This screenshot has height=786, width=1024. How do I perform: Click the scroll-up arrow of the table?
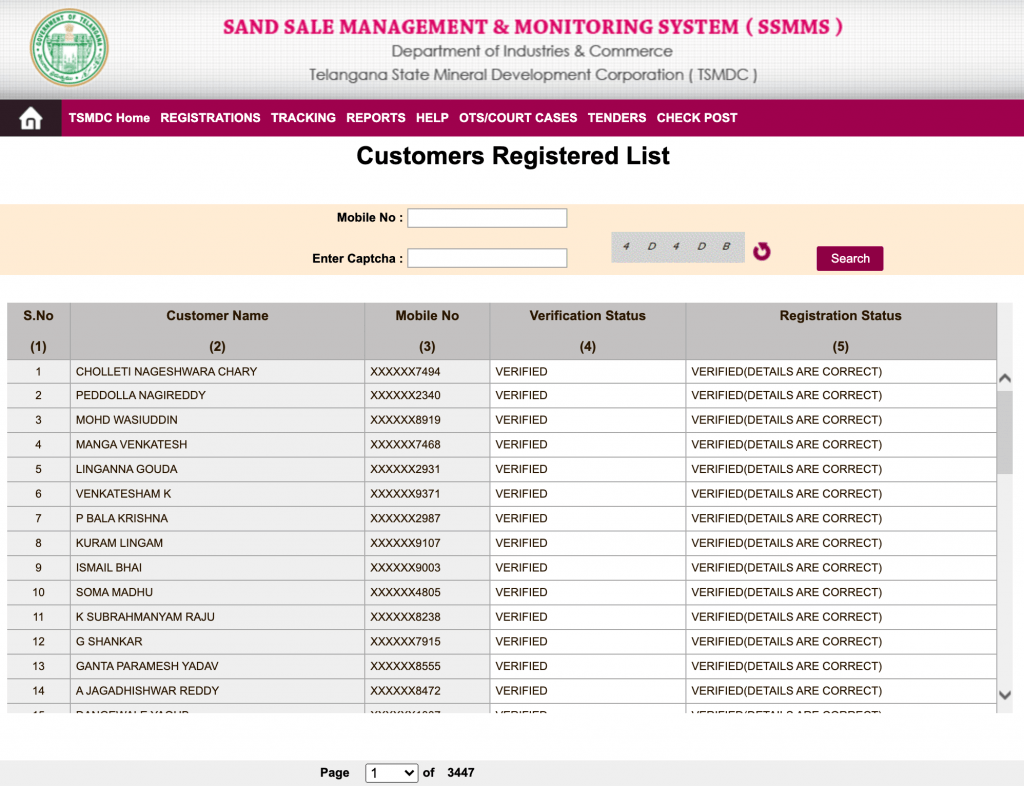(1005, 378)
